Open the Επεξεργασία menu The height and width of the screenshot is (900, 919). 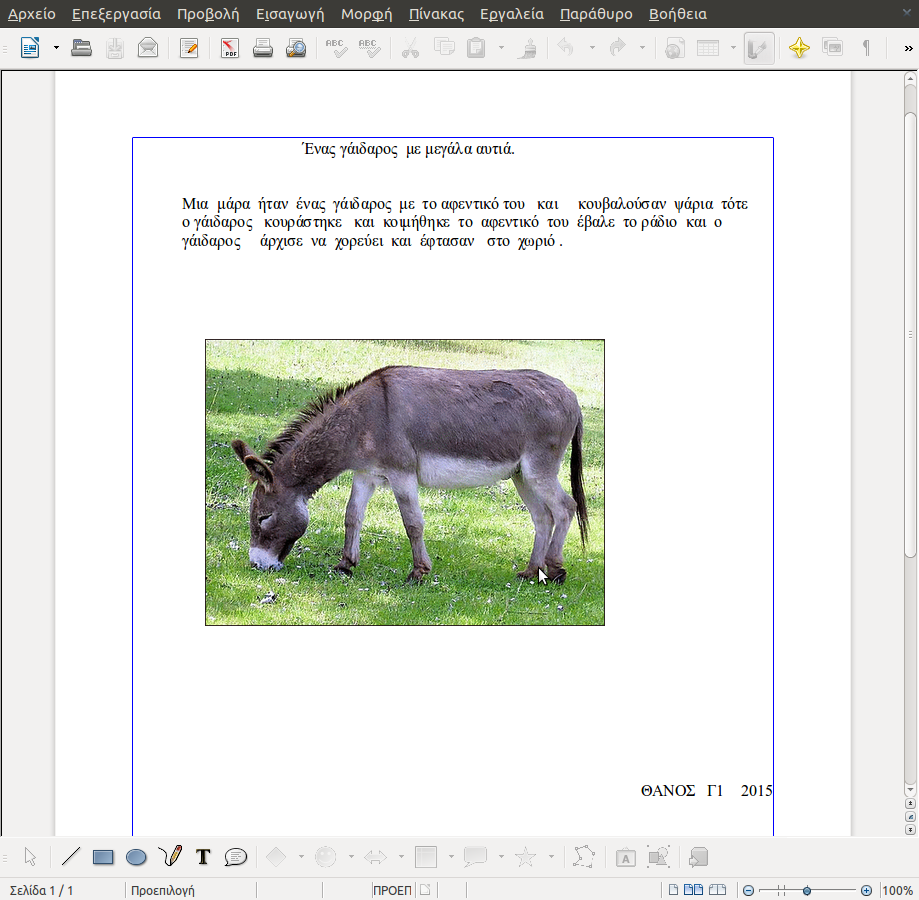pos(116,13)
